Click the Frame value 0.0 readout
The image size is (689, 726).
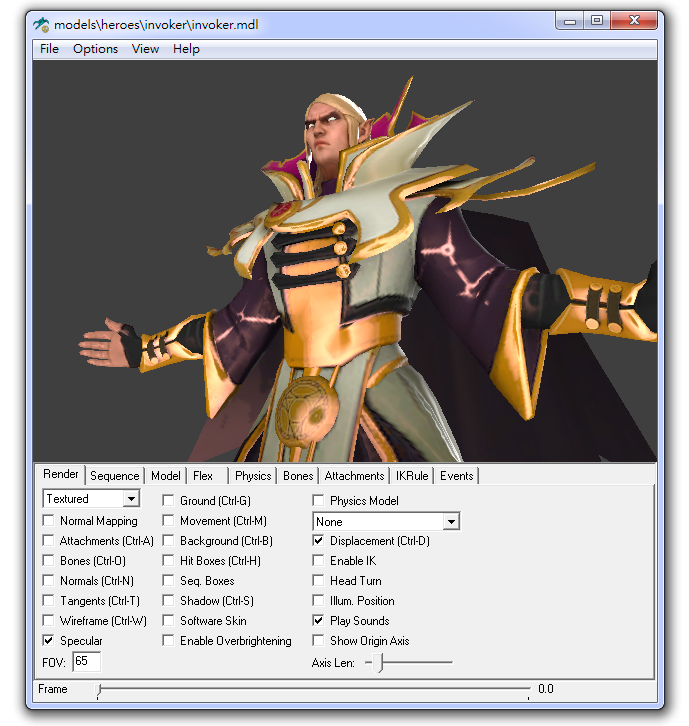tap(545, 689)
